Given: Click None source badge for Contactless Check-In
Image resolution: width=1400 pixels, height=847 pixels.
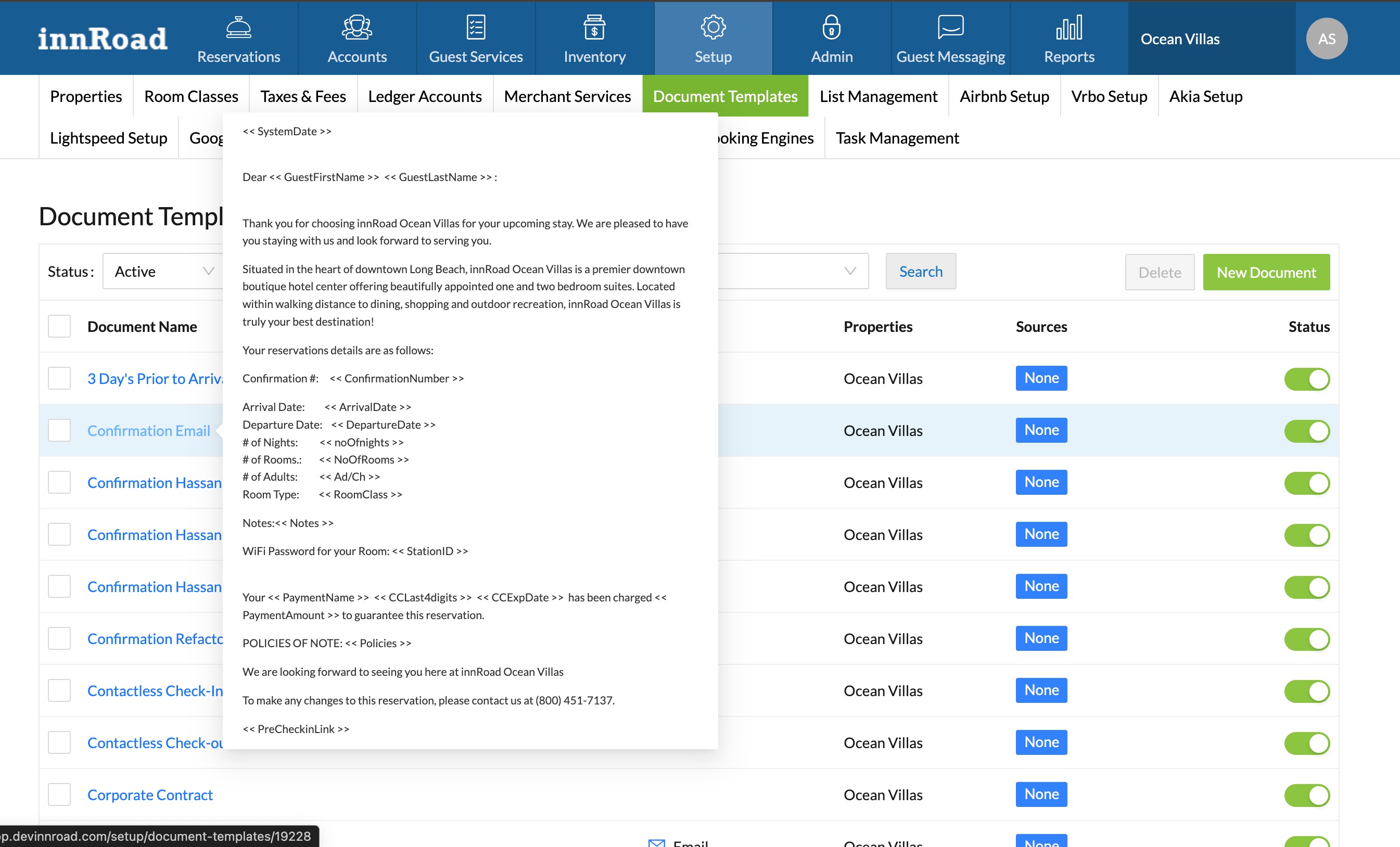Looking at the screenshot, I should pos(1041,690).
